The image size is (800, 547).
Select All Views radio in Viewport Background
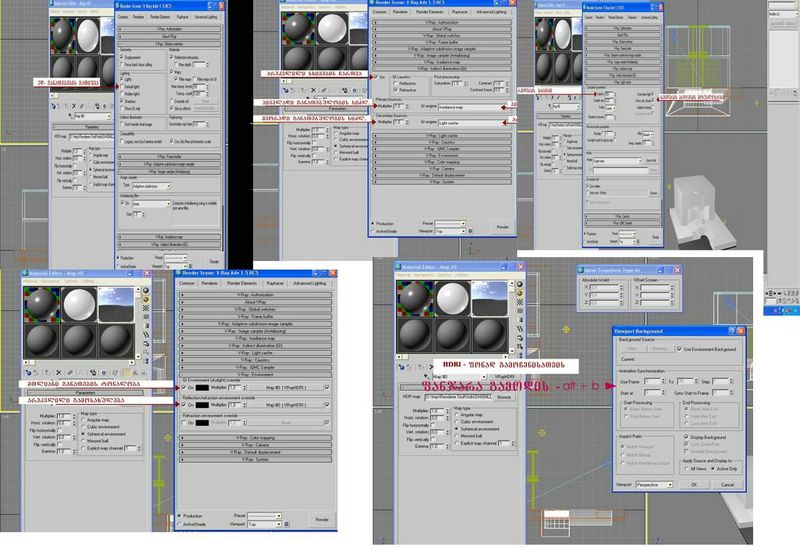point(687,468)
